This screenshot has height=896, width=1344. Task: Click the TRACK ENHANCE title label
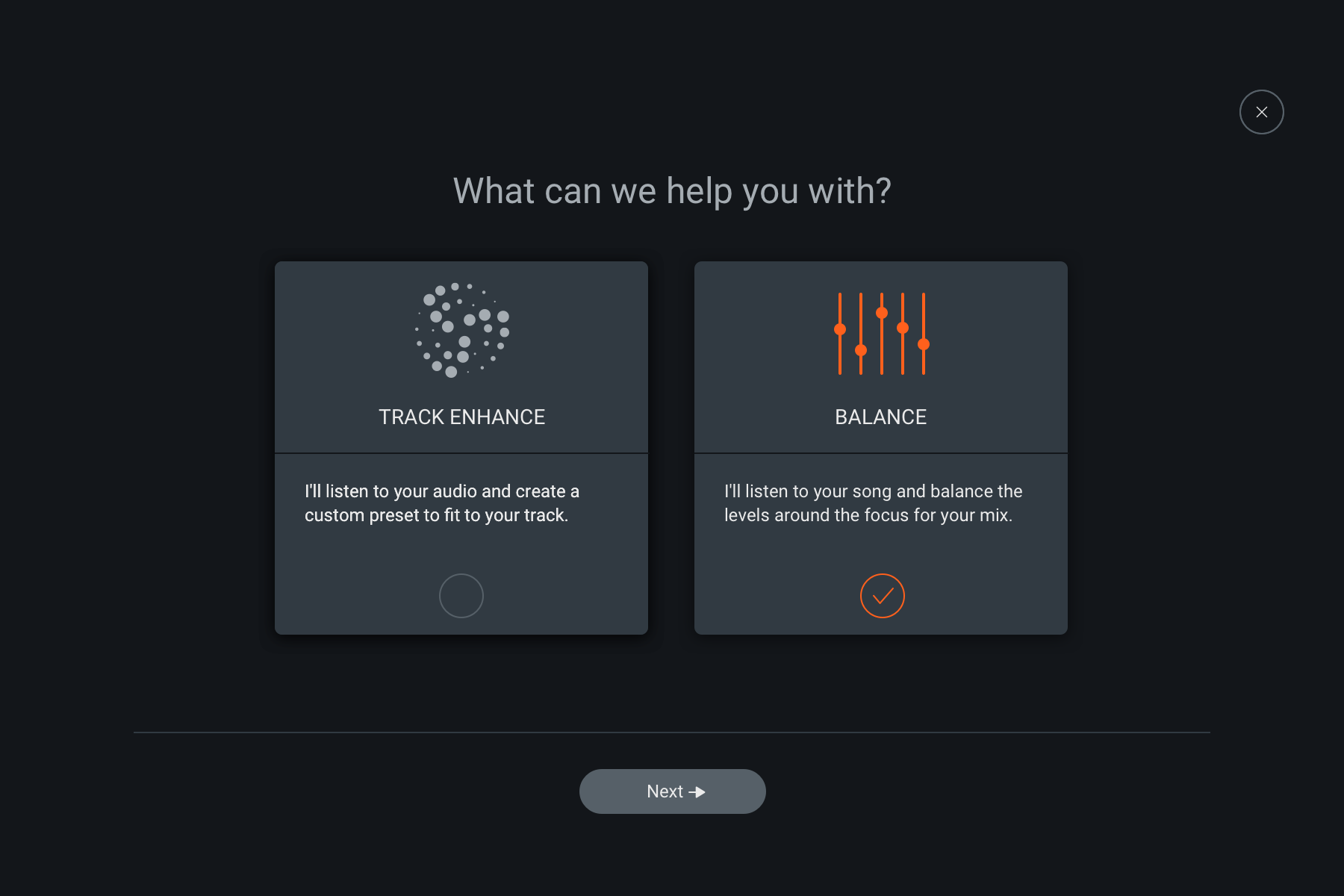[461, 417]
